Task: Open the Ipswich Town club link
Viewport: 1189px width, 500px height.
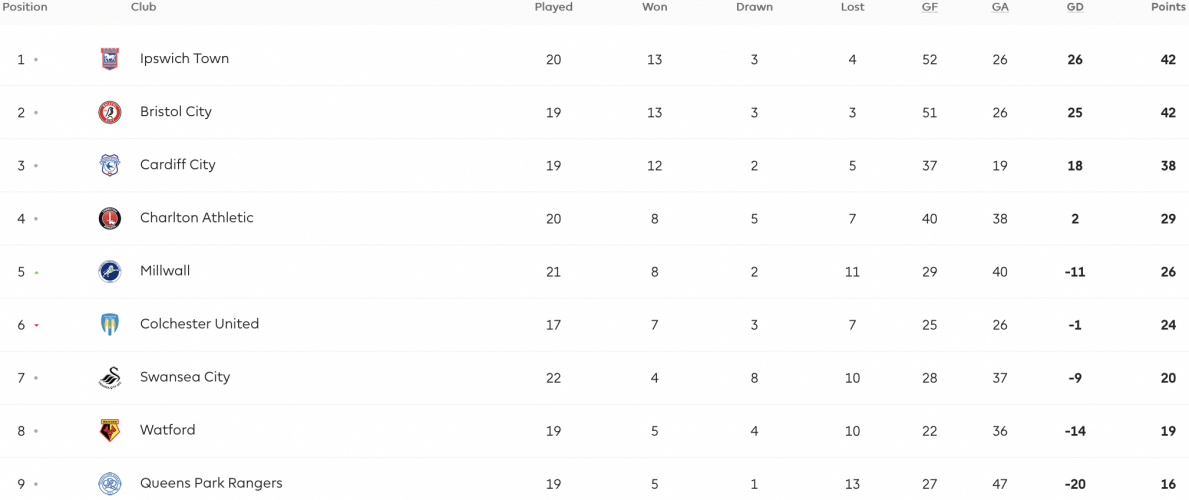Action: click(x=184, y=58)
